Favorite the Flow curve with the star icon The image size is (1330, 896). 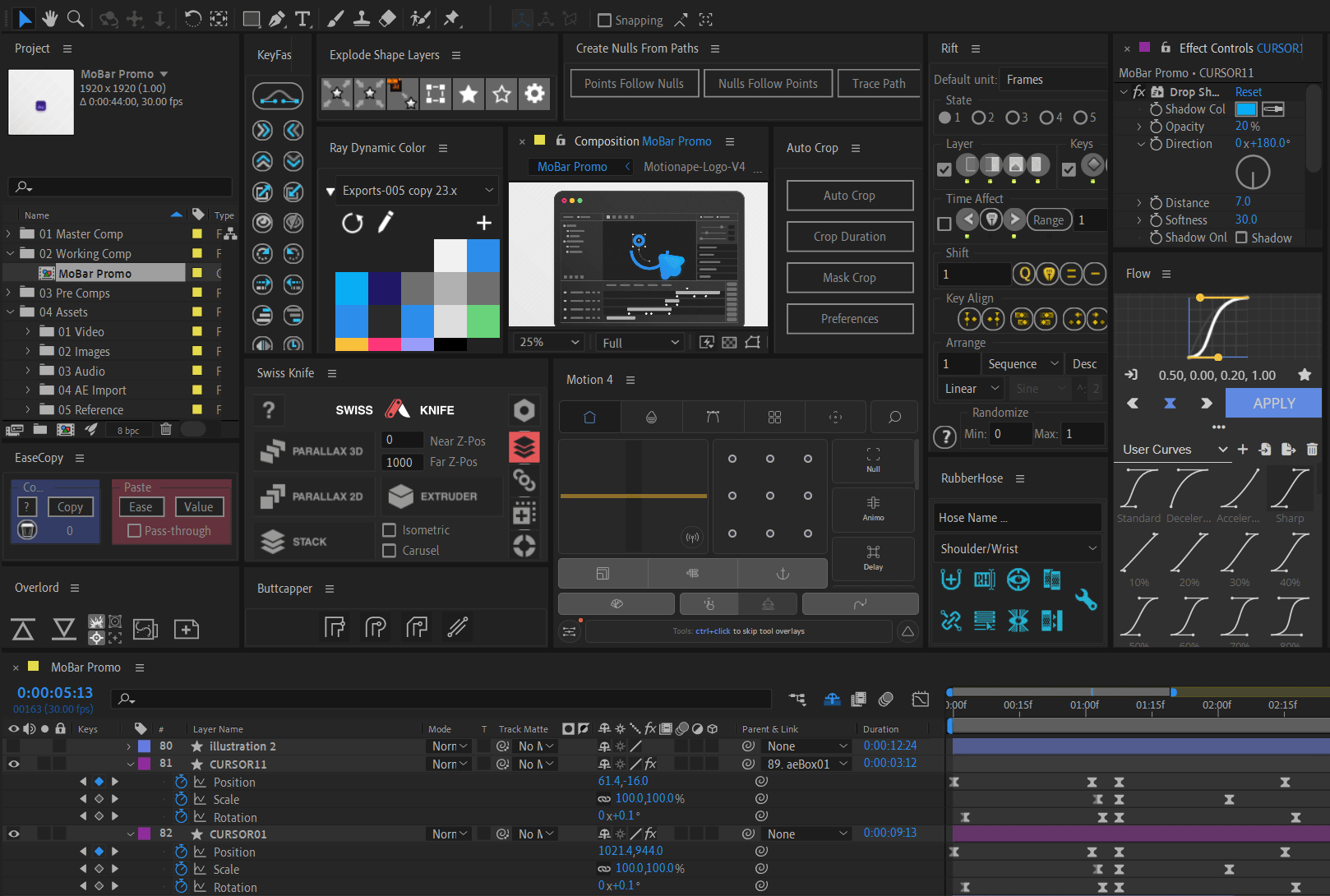click(x=1305, y=375)
